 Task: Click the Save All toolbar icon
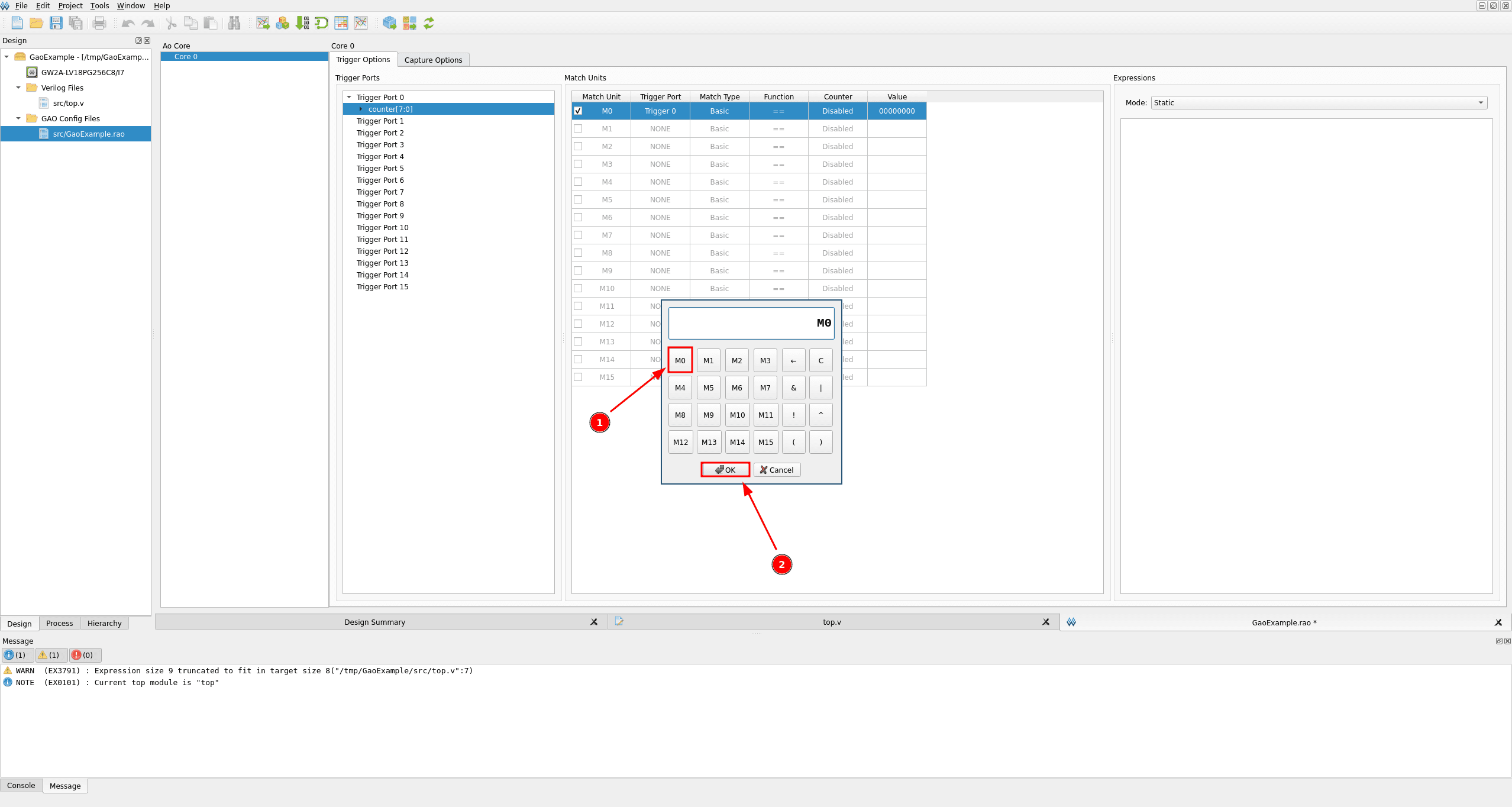(x=76, y=23)
